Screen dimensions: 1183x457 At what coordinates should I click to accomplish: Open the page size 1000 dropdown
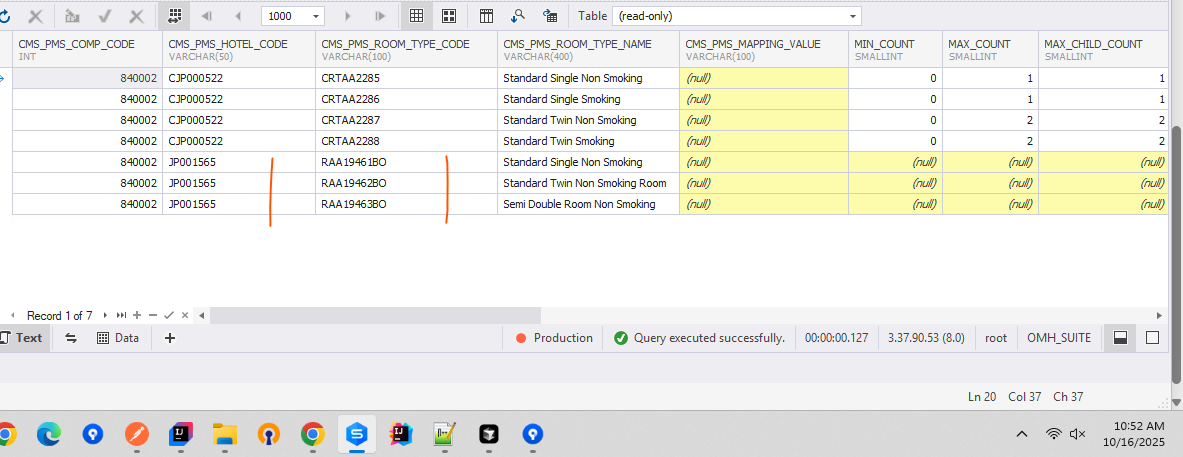pos(317,16)
